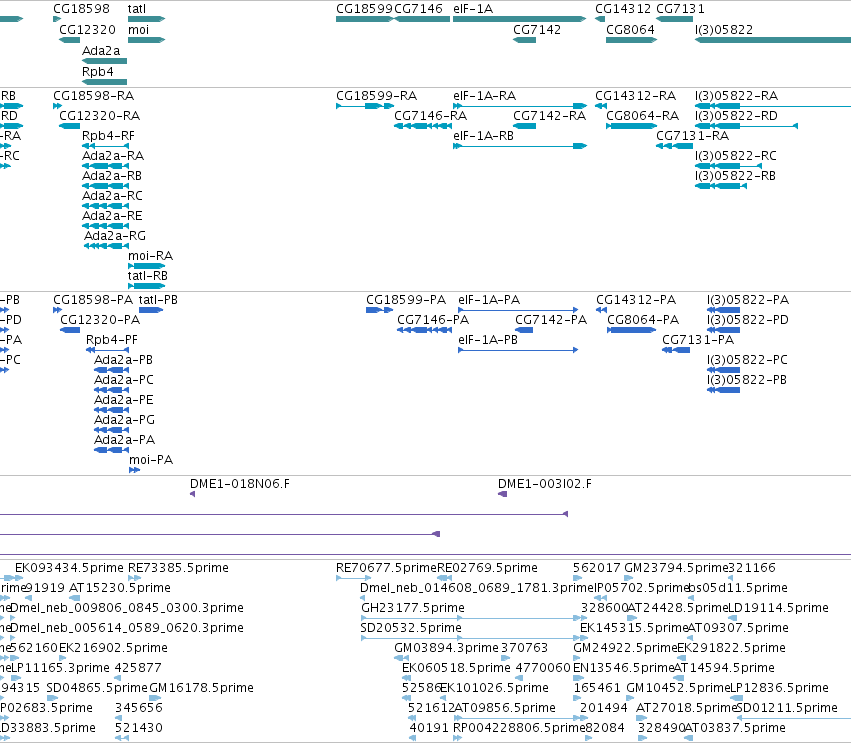Select the Rpb4-RF transcript

[105, 146]
